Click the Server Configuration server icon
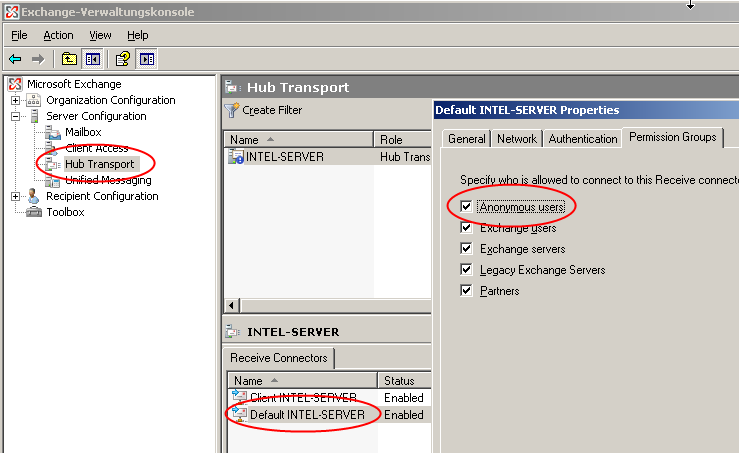 point(34,116)
